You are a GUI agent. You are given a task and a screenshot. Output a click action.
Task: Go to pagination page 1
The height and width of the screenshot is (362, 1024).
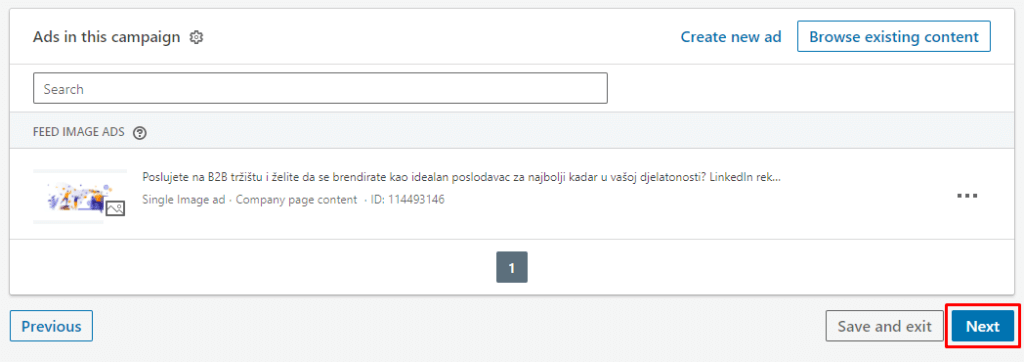(512, 267)
